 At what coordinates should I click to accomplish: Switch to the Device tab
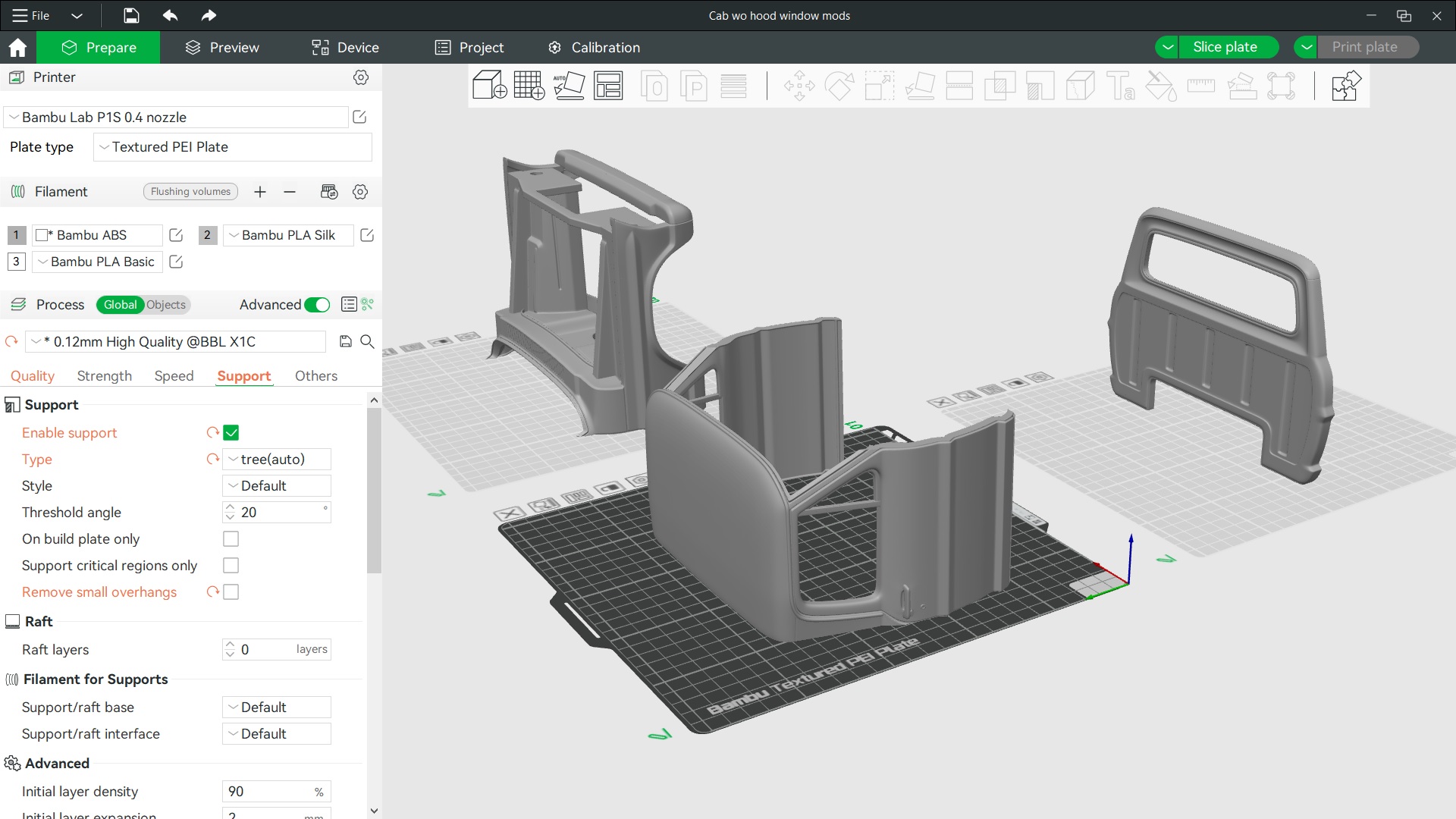pyautogui.click(x=345, y=48)
